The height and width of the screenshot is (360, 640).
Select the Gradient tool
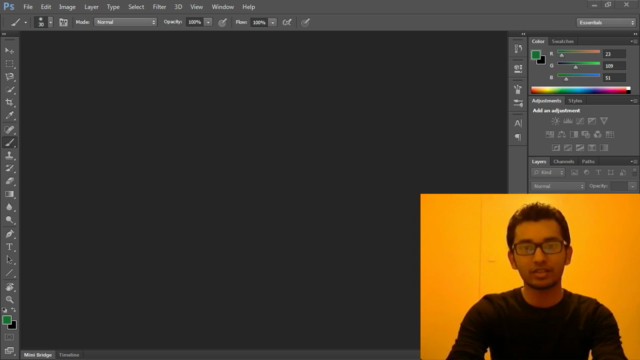pyautogui.click(x=9, y=194)
